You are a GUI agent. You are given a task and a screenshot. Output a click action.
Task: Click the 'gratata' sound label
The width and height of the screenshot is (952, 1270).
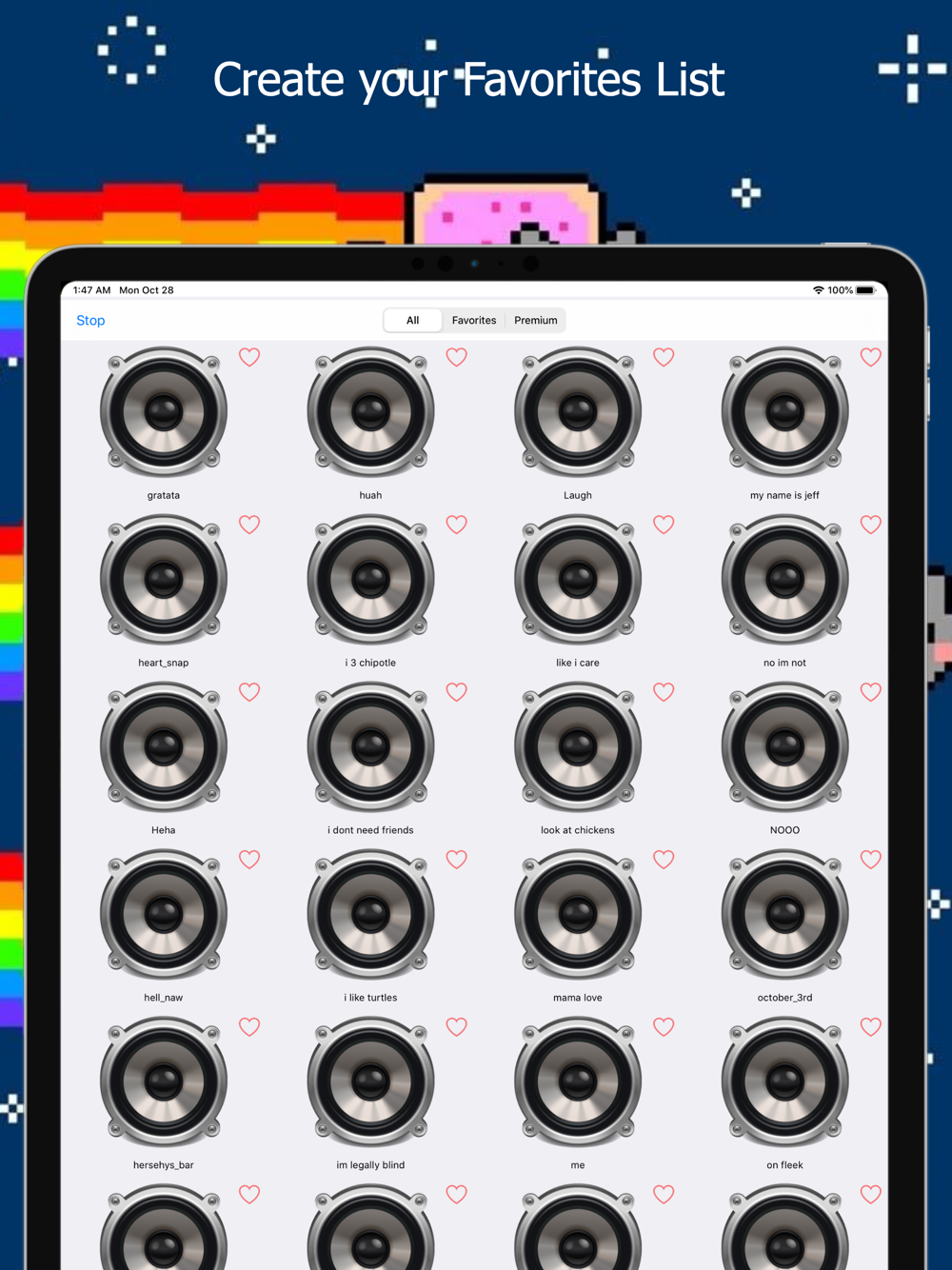(164, 495)
